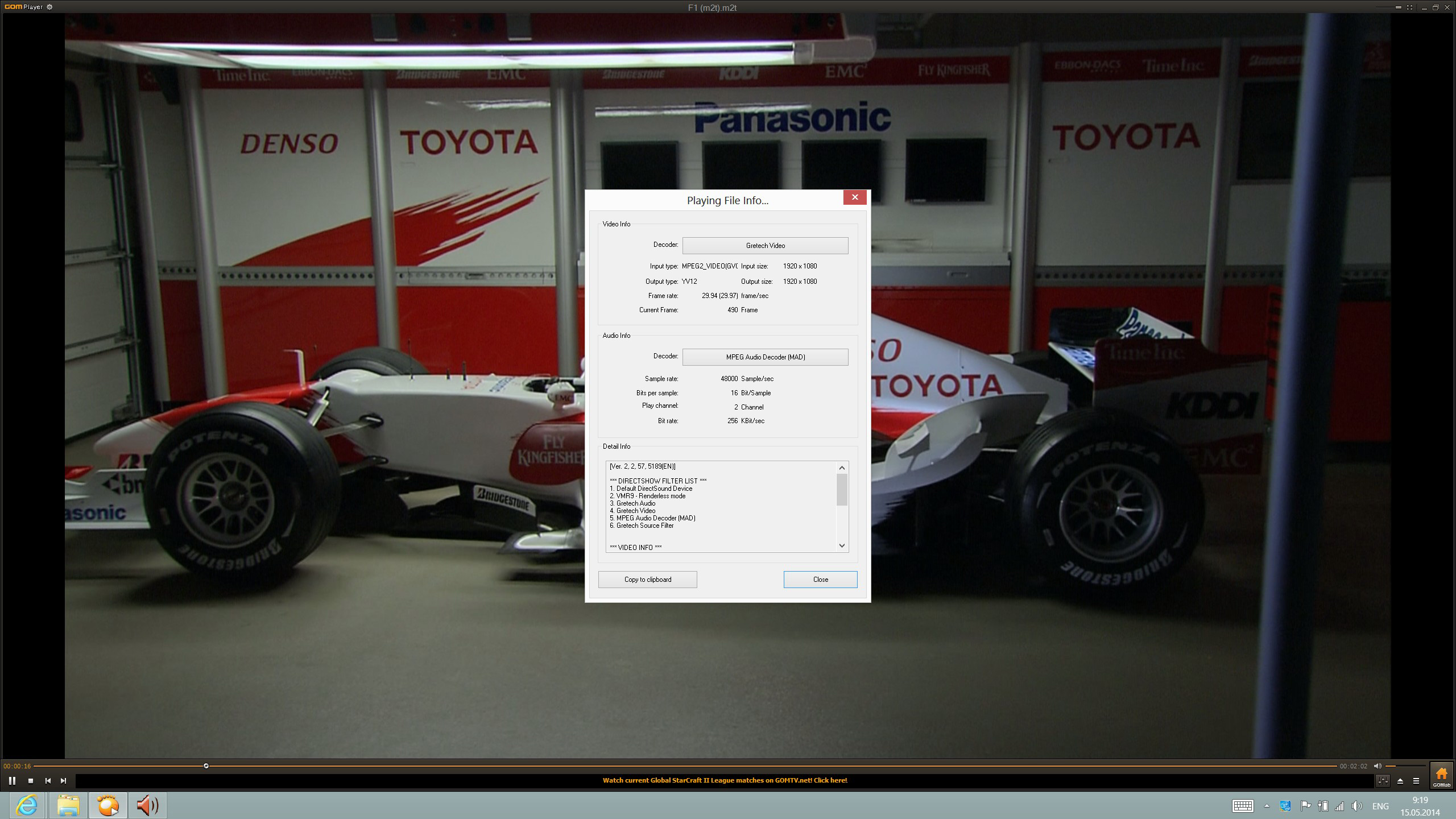Open the playlist icon
The width and height of the screenshot is (1456, 819).
click(x=1416, y=781)
